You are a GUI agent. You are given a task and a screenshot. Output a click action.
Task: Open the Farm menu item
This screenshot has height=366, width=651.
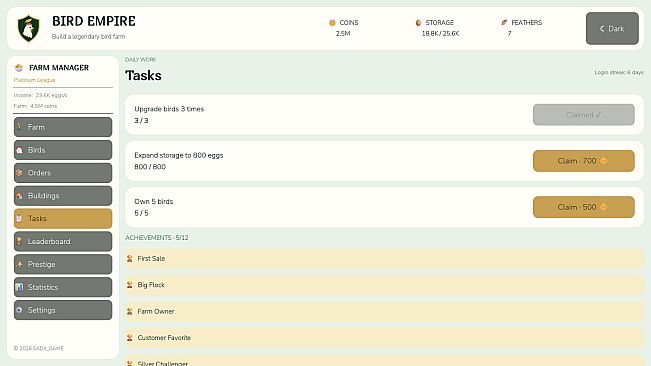(63, 127)
